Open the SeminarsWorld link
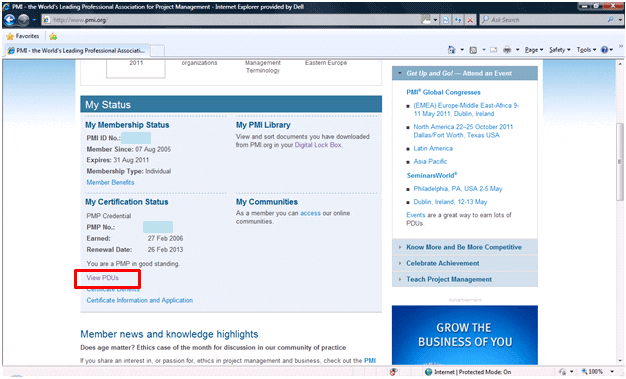 coord(432,175)
